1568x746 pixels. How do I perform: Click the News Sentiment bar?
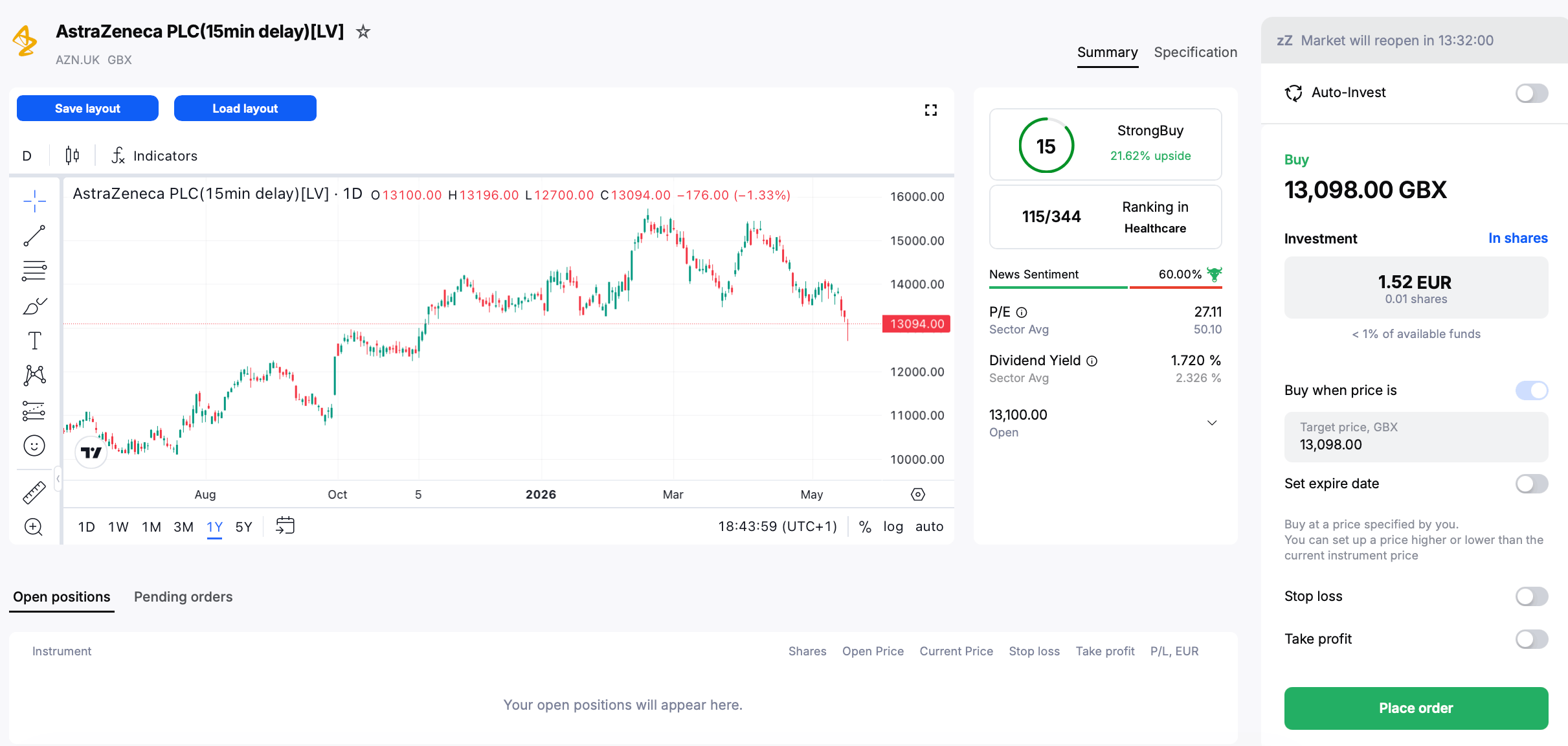1106,287
